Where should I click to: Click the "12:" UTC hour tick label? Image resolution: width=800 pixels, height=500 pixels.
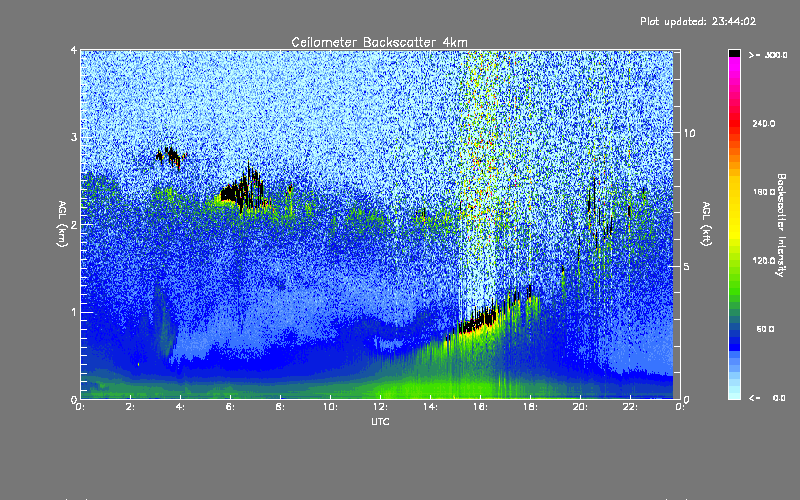pos(380,407)
